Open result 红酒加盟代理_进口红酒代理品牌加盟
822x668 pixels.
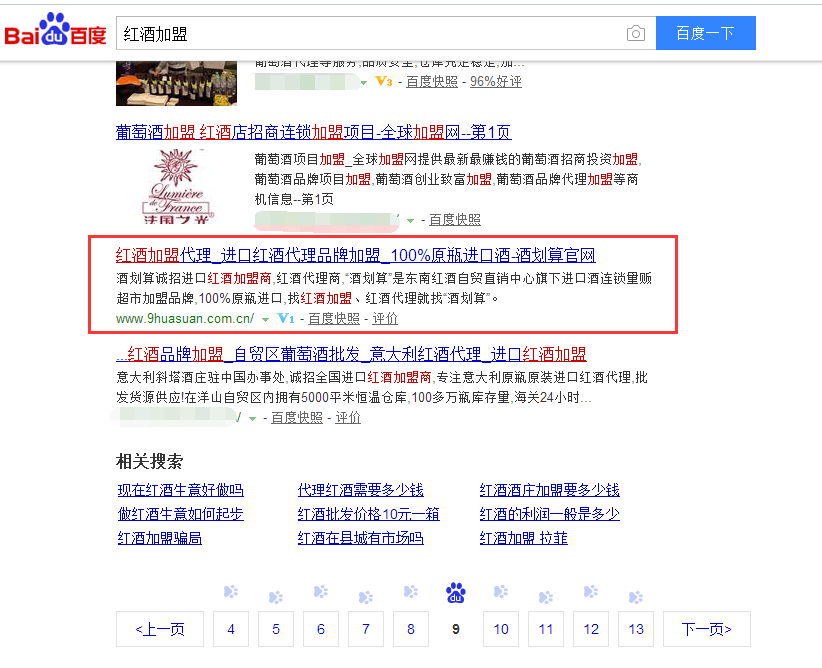(x=355, y=255)
